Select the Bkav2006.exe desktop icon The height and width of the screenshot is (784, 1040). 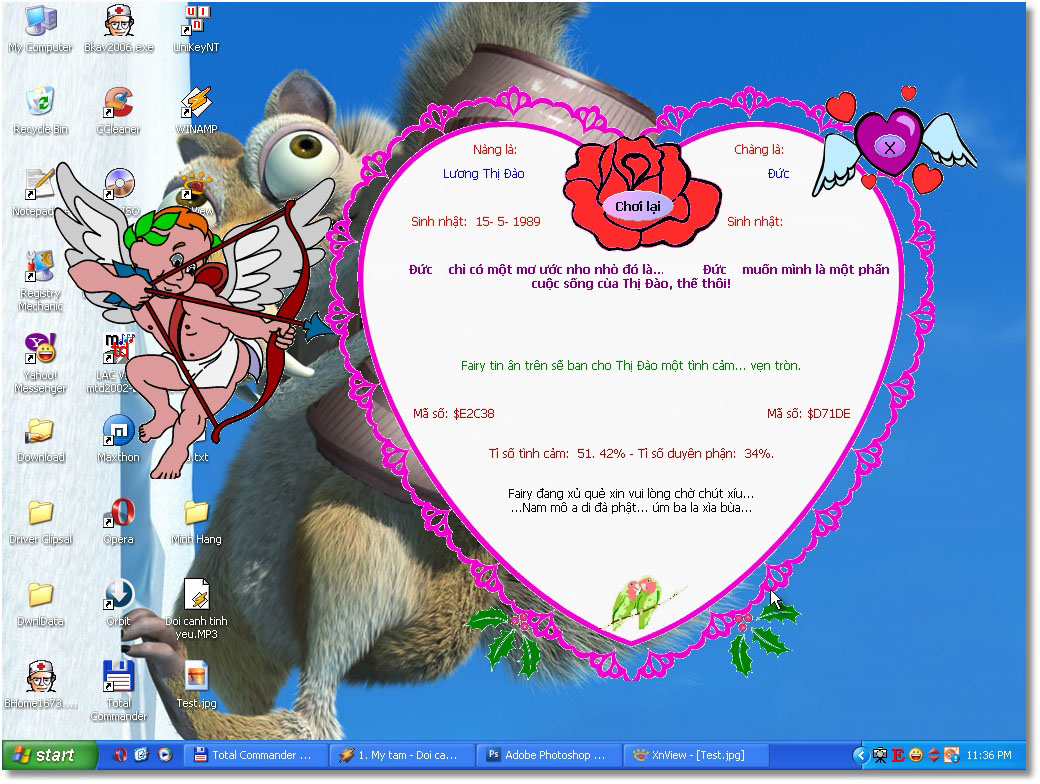[119, 29]
